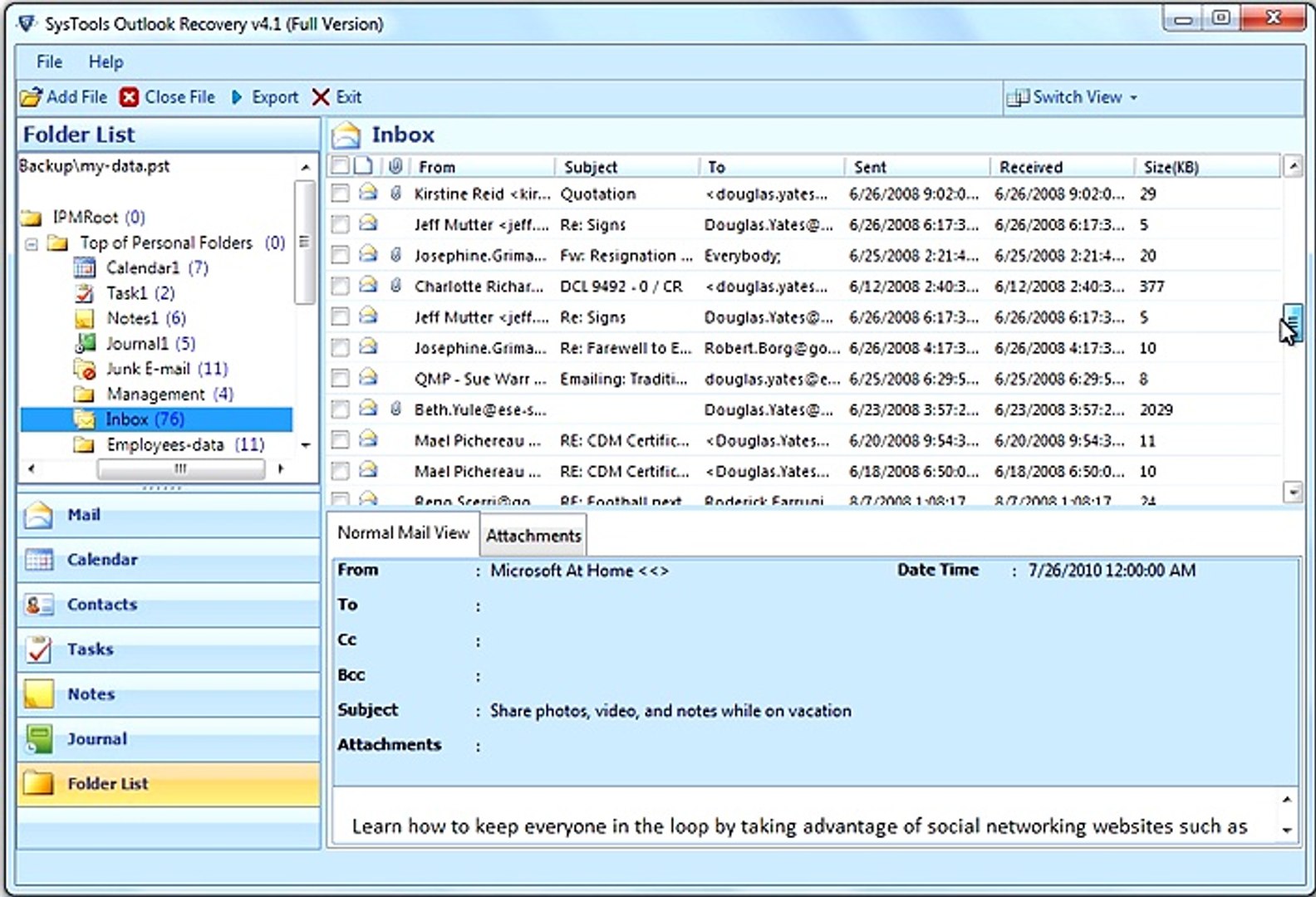Click email list scroll up arrow

click(1293, 166)
